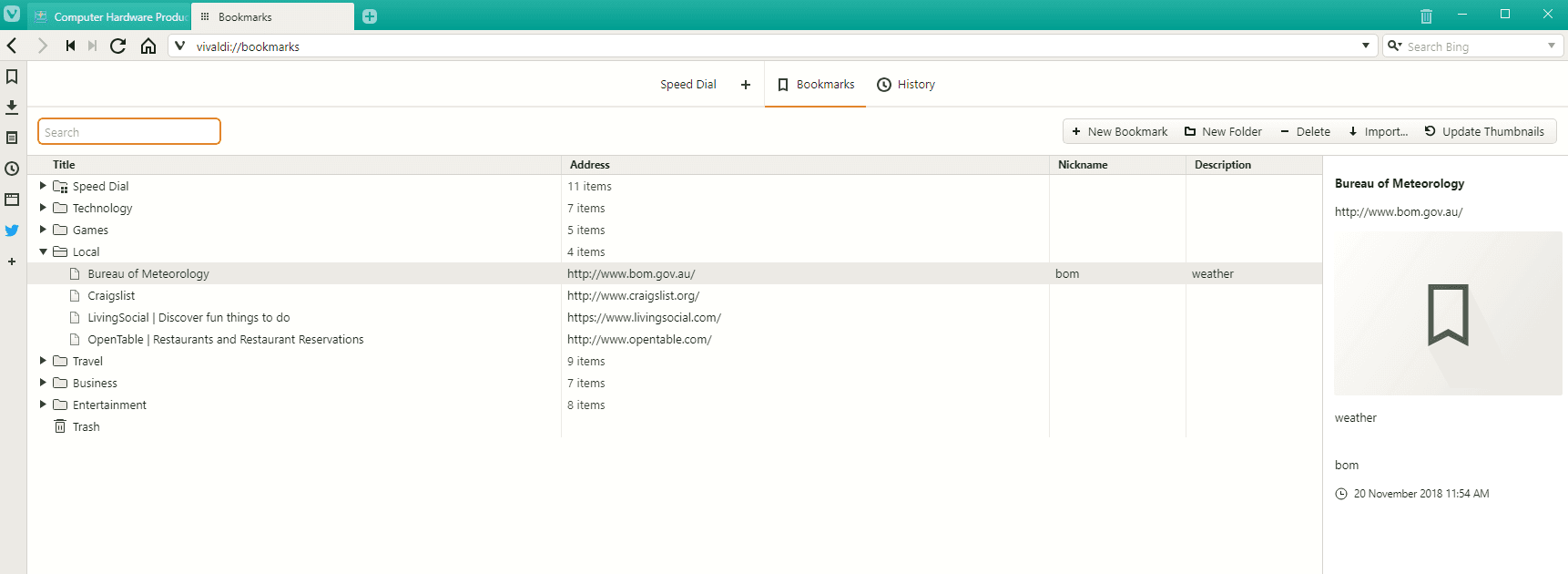The height and width of the screenshot is (574, 1568).
Task: Open the address bar dropdown arrow
Action: coord(1366,46)
